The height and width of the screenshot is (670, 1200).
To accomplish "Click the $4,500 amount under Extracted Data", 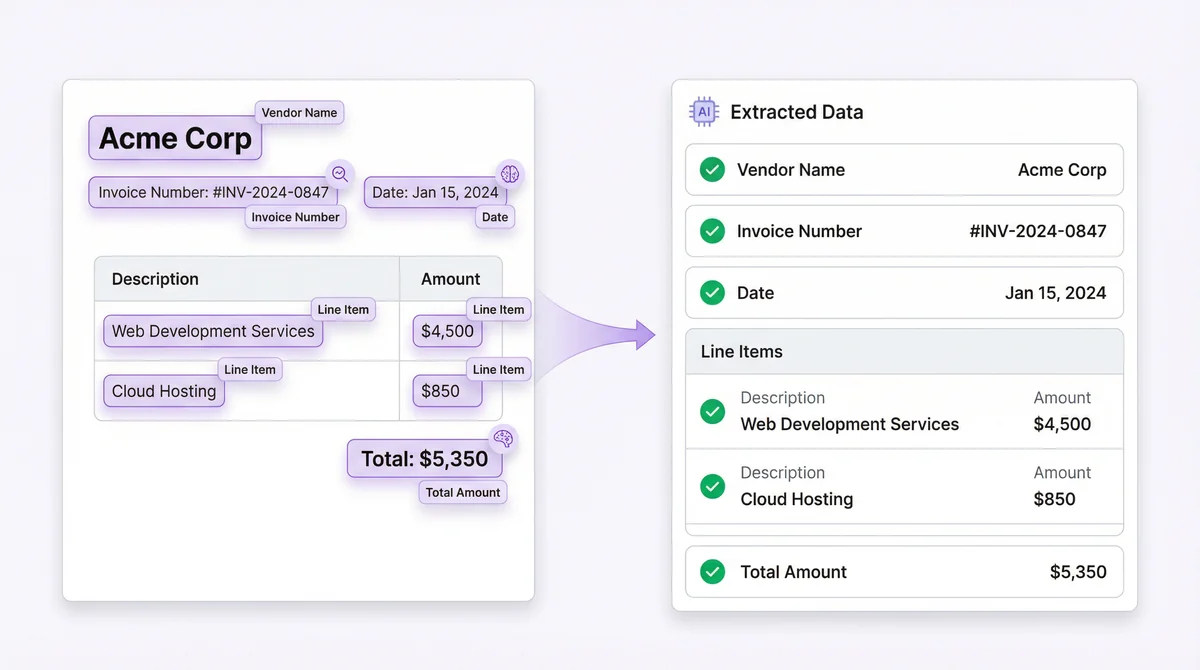I will (x=1062, y=424).
